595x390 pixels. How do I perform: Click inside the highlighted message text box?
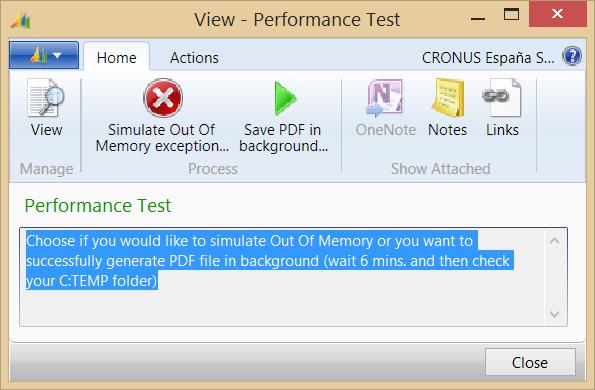(283, 277)
